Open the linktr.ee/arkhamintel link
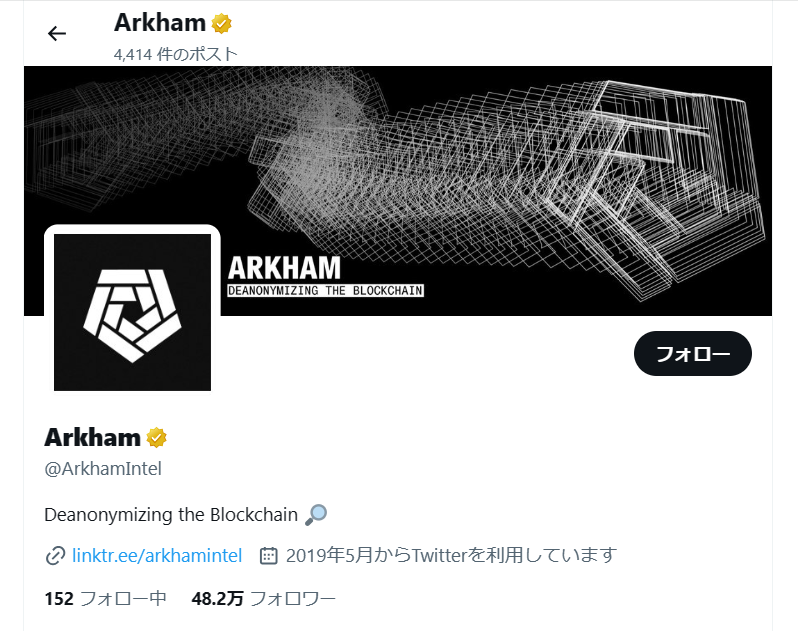The height and width of the screenshot is (631, 798). pyautogui.click(x=157, y=555)
